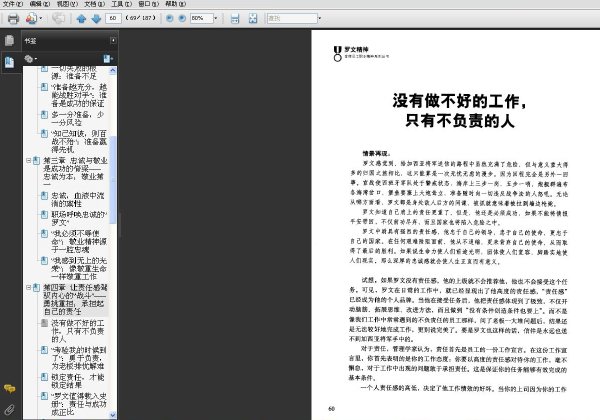
Task: Select the 第四章 让责任感凝聚 bookmark
Action: [x=75, y=299]
